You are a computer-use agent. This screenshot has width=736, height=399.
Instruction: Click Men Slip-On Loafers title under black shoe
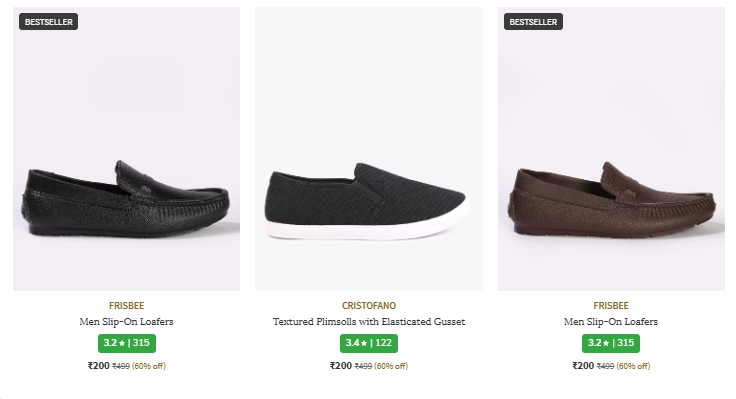point(126,322)
